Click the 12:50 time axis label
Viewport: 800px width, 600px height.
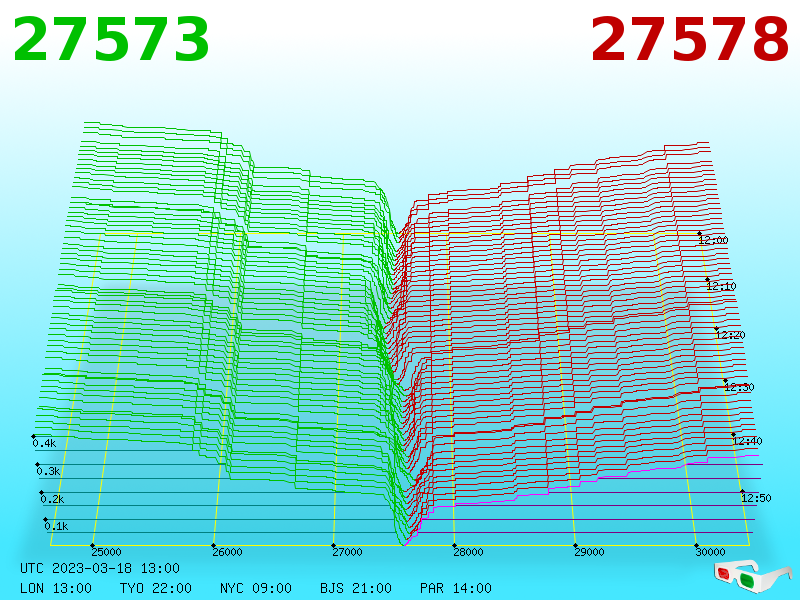click(x=756, y=498)
